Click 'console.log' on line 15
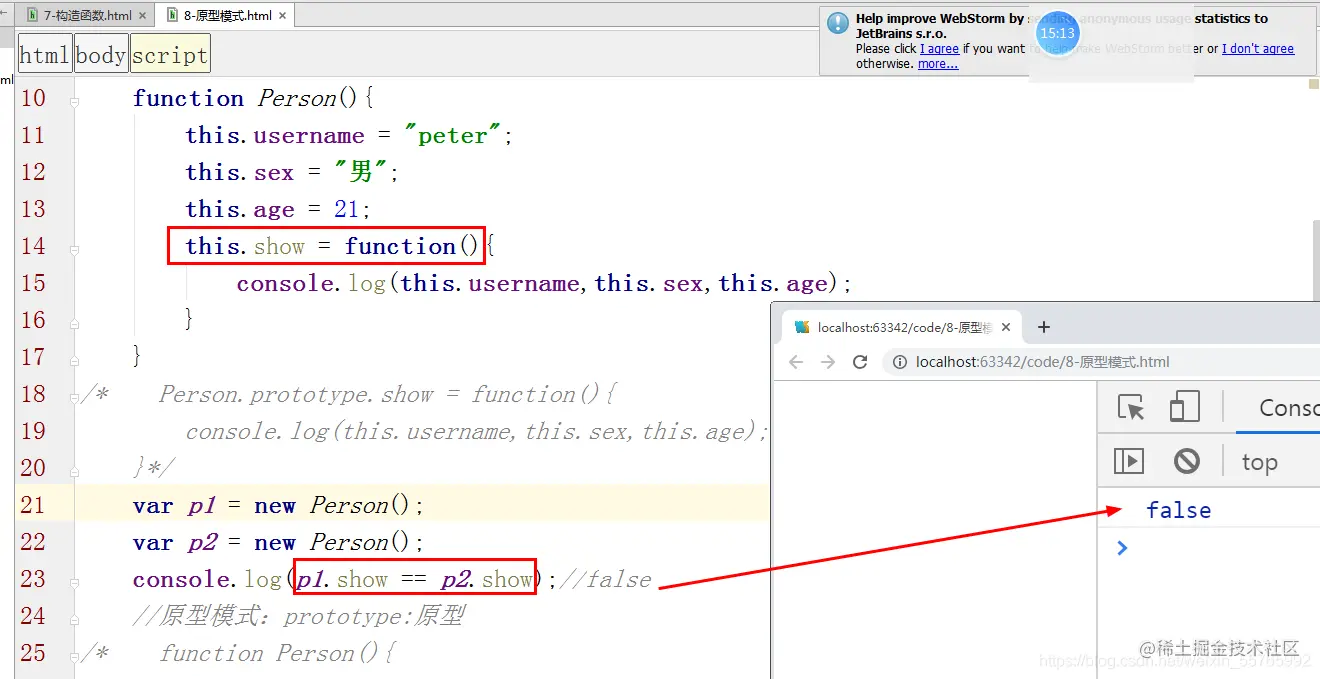 311,284
